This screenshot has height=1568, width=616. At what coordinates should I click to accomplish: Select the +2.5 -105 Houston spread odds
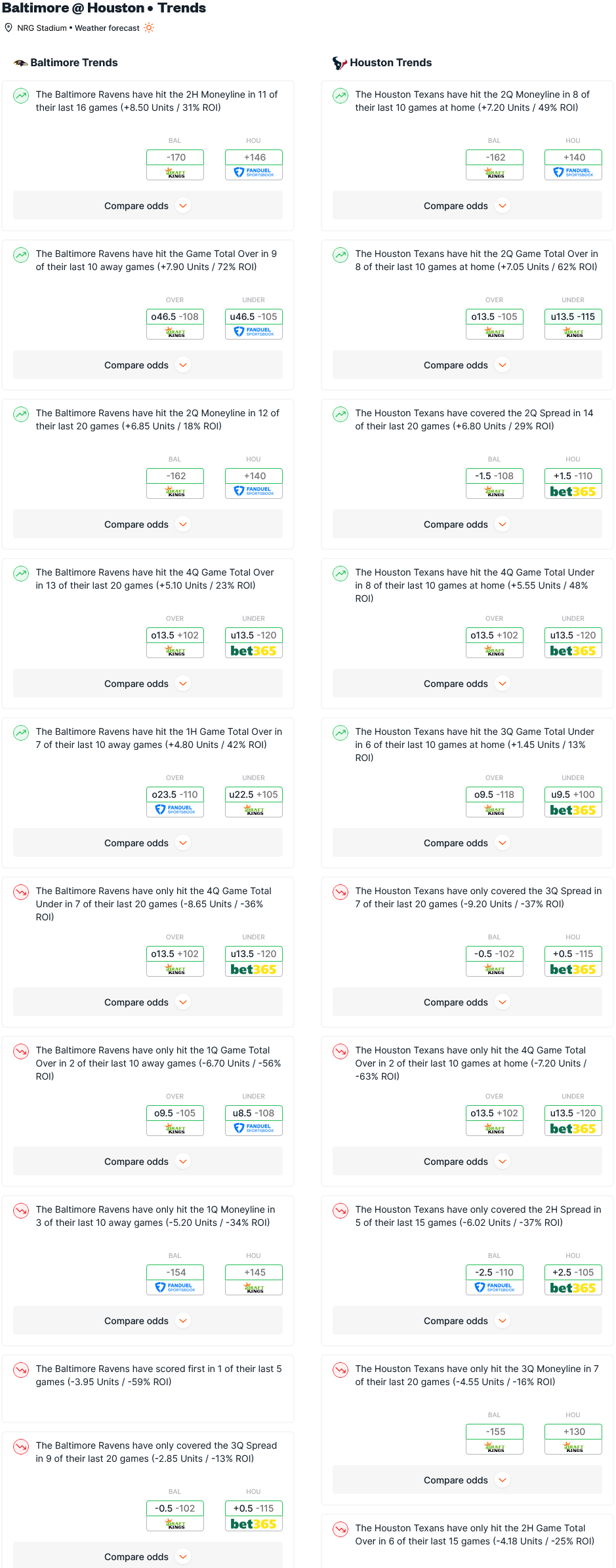573,1272
